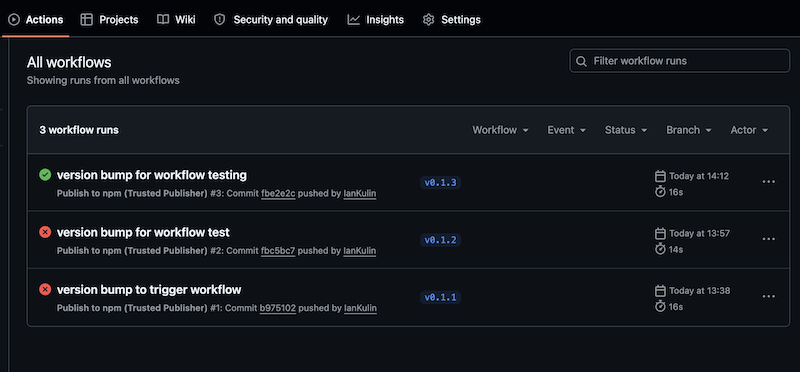Open commit fbc5bc7
Image resolution: width=800 pixels, height=372 pixels.
click(x=278, y=251)
